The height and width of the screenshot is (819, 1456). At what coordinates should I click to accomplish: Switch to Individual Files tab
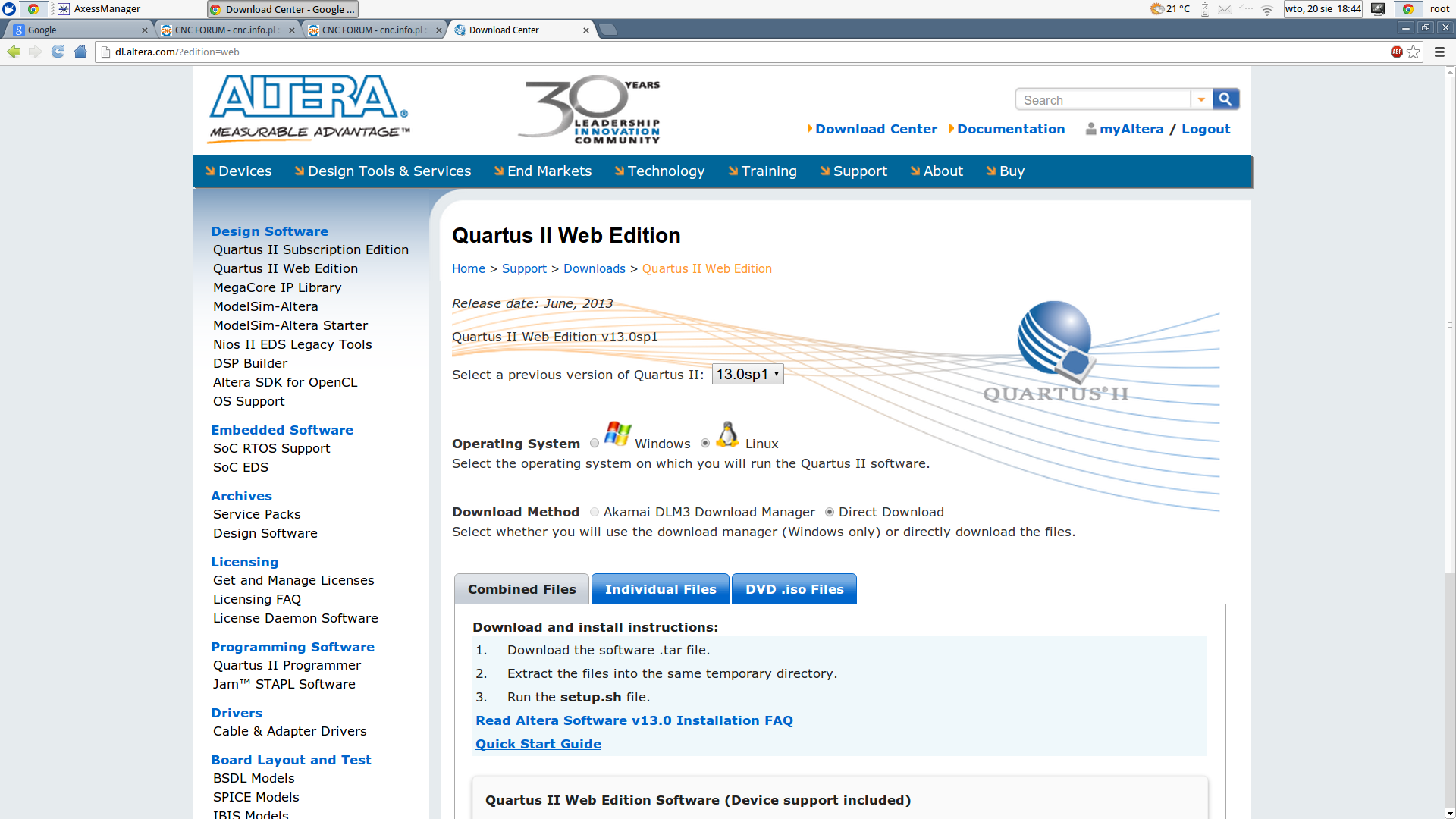pyautogui.click(x=661, y=589)
